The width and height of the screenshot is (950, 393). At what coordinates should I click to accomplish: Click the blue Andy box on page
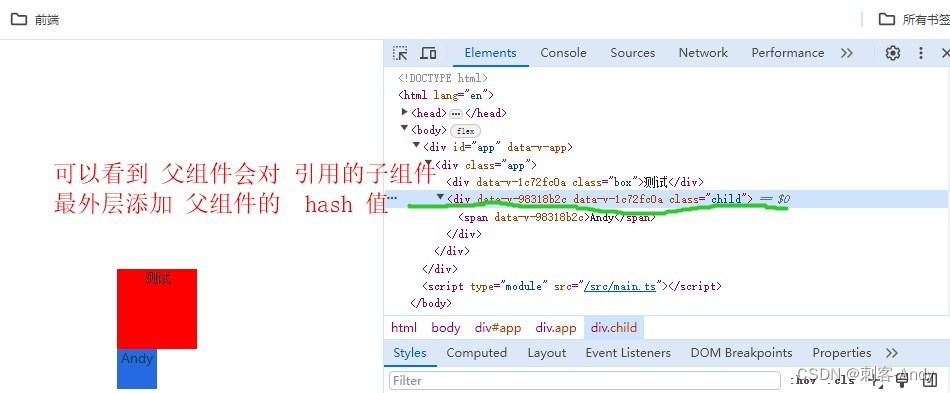coord(137,369)
